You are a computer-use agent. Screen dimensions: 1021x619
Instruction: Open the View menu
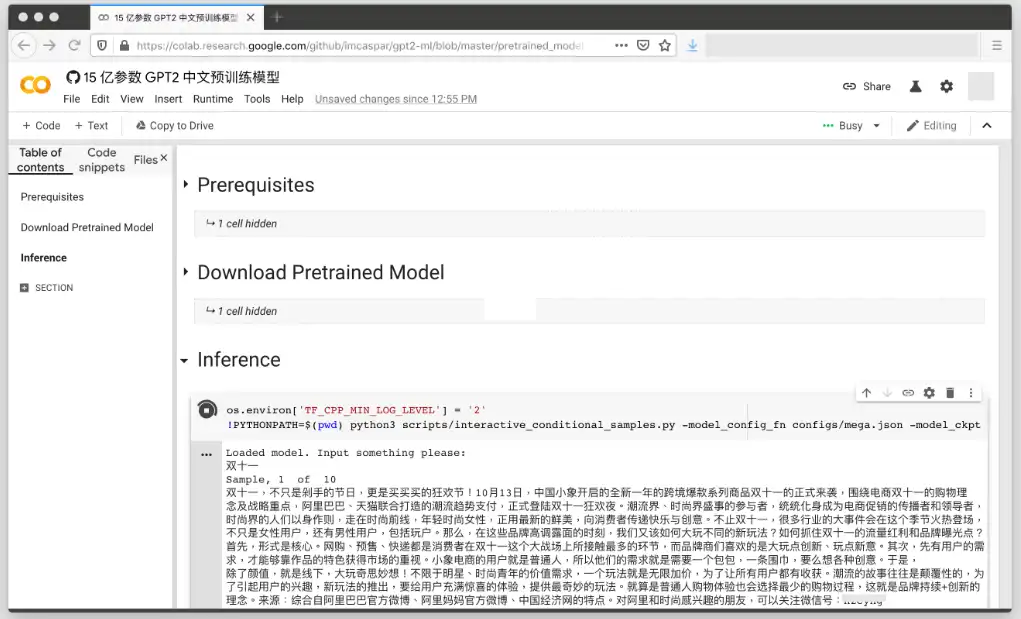click(x=132, y=99)
